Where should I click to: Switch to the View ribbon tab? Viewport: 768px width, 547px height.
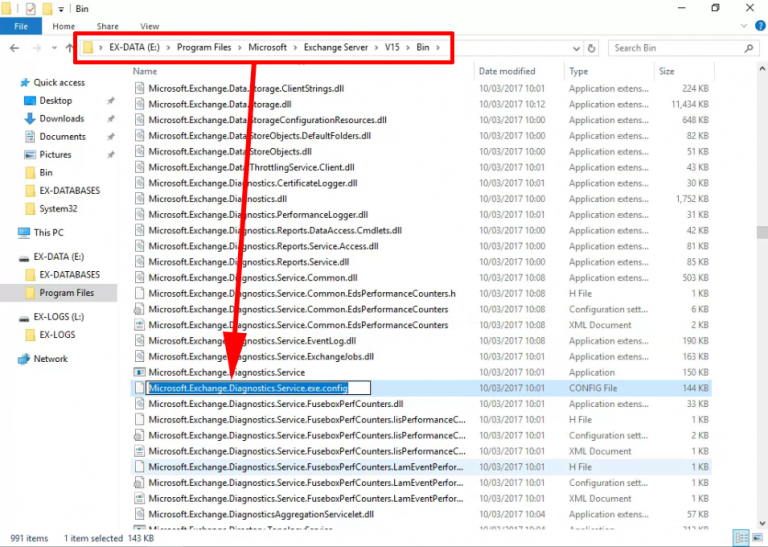pos(149,26)
